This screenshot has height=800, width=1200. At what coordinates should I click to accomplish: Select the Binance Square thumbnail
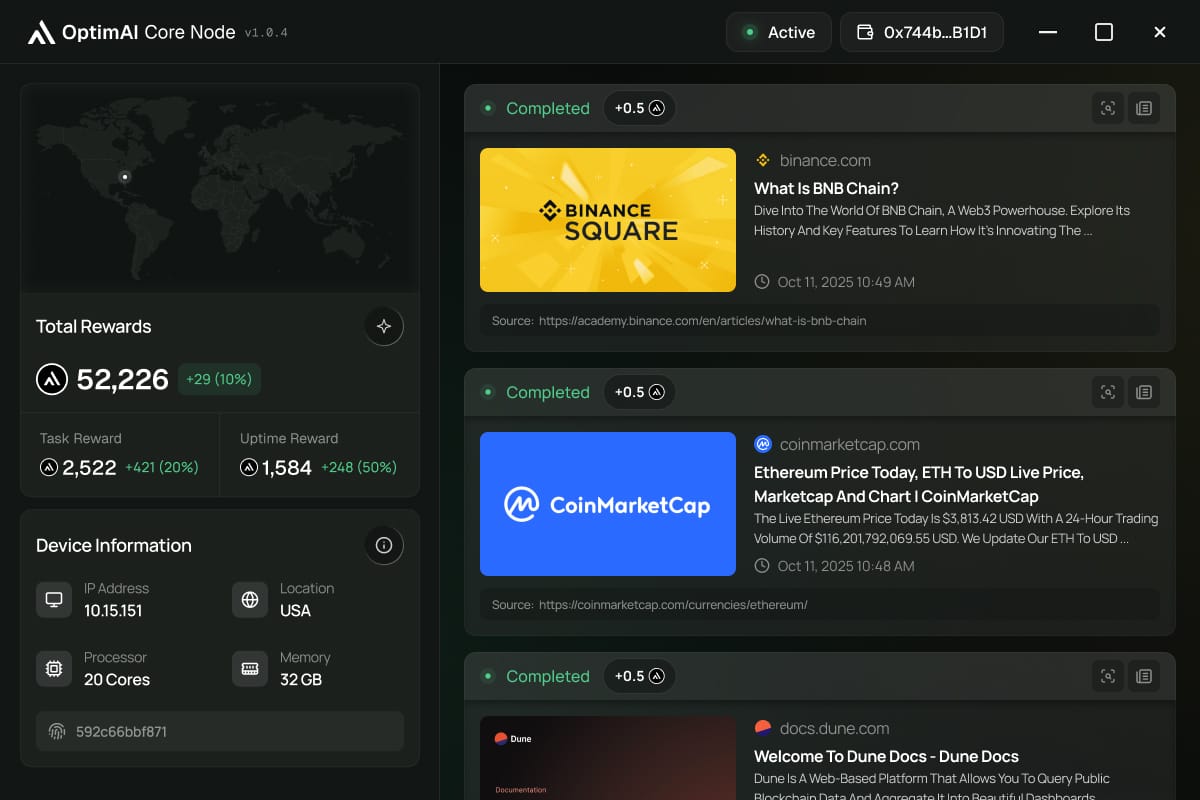(x=608, y=220)
